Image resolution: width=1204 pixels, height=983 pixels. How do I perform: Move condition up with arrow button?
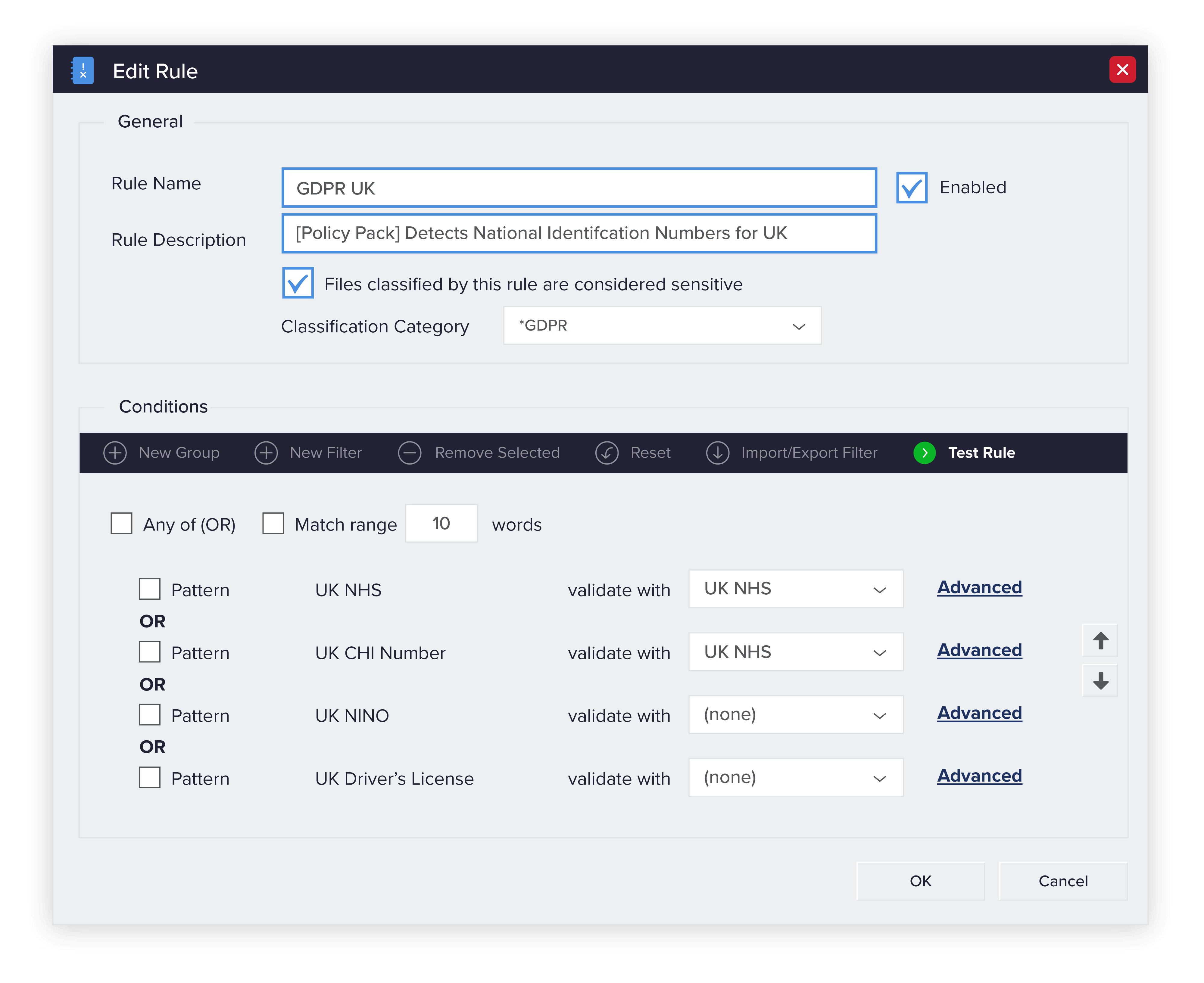(1100, 640)
